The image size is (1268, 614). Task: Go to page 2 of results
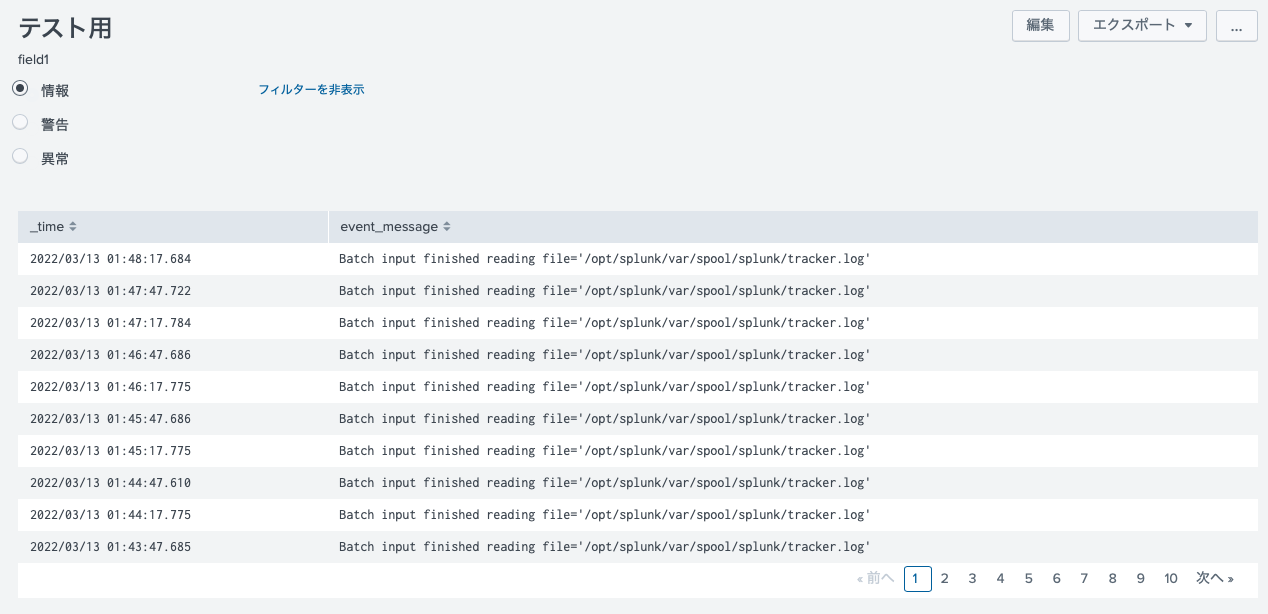[x=945, y=578]
